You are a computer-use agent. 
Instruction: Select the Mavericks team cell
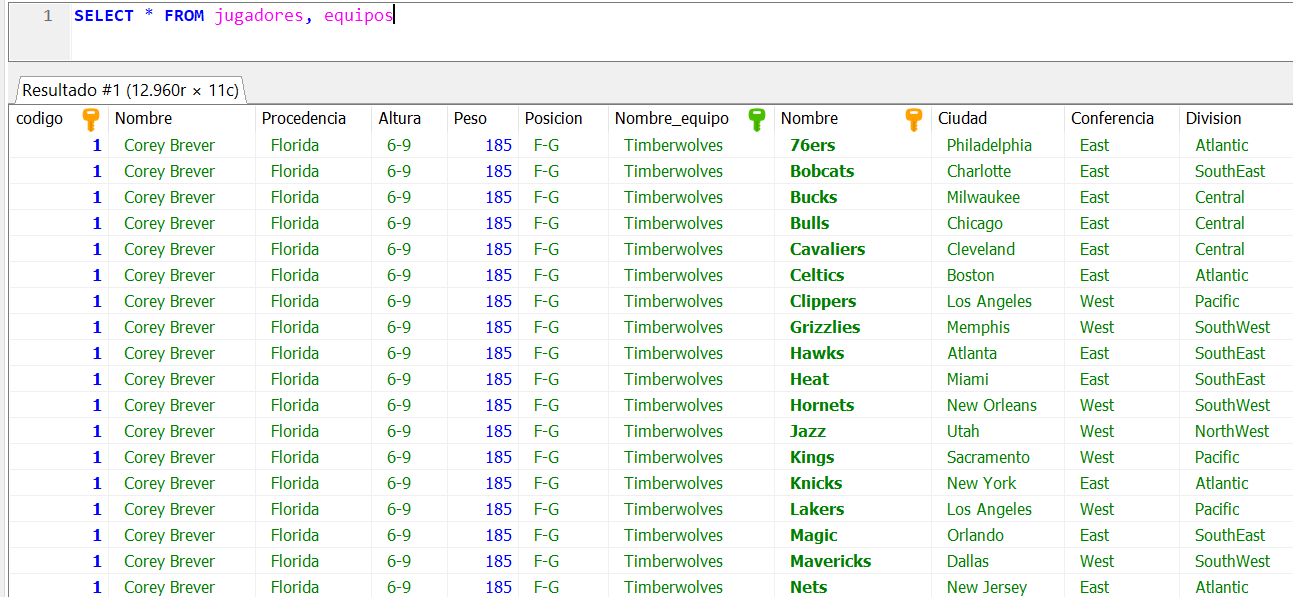(x=831, y=561)
